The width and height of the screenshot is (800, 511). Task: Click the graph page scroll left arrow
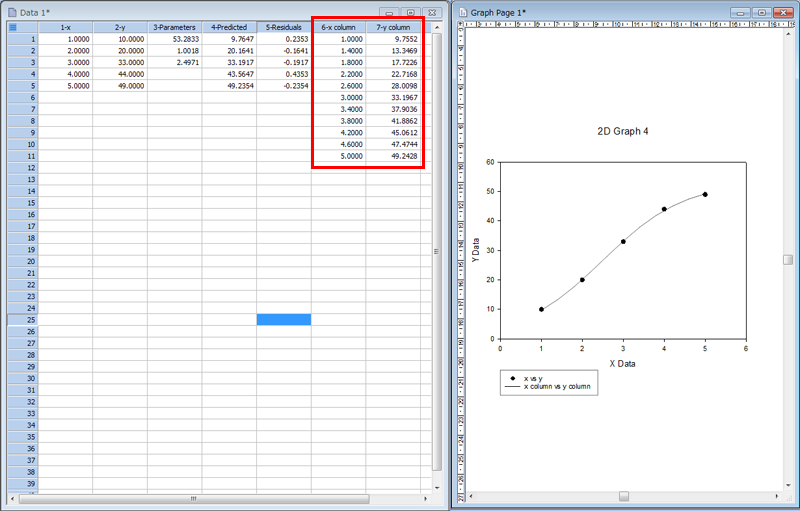(471, 496)
